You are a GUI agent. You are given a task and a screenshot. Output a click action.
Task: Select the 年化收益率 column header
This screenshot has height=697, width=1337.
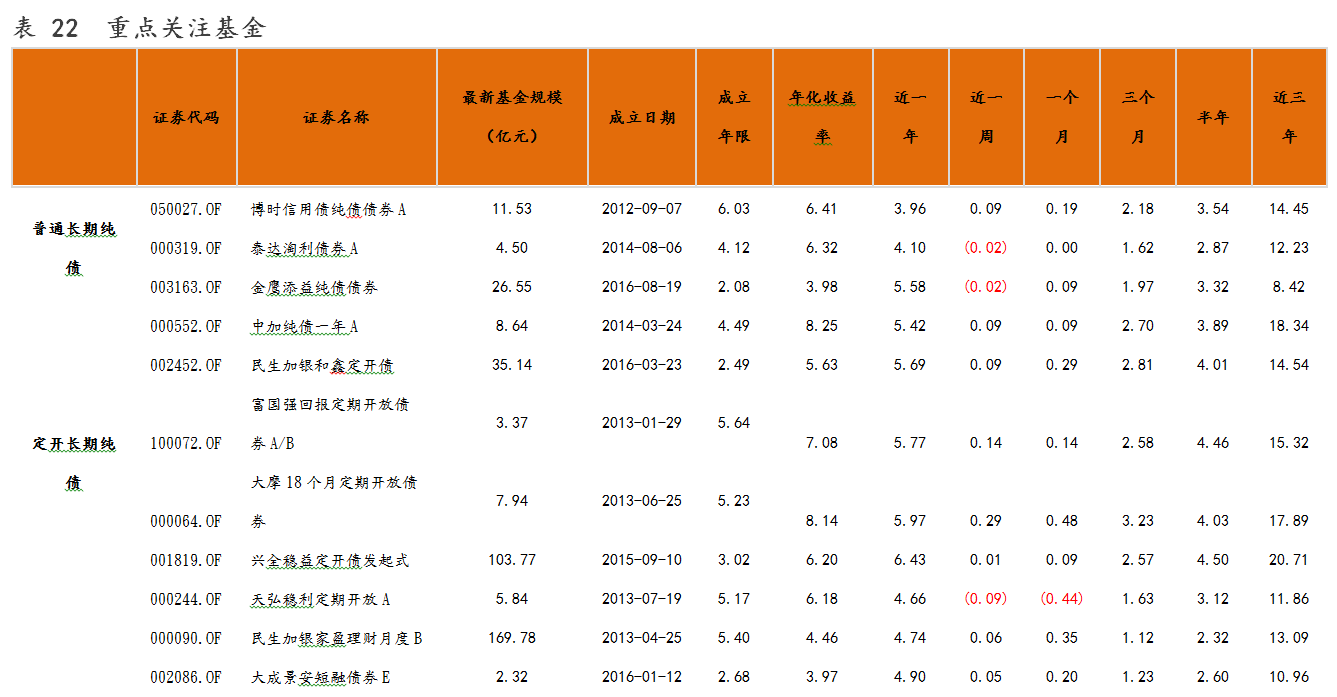point(822,117)
